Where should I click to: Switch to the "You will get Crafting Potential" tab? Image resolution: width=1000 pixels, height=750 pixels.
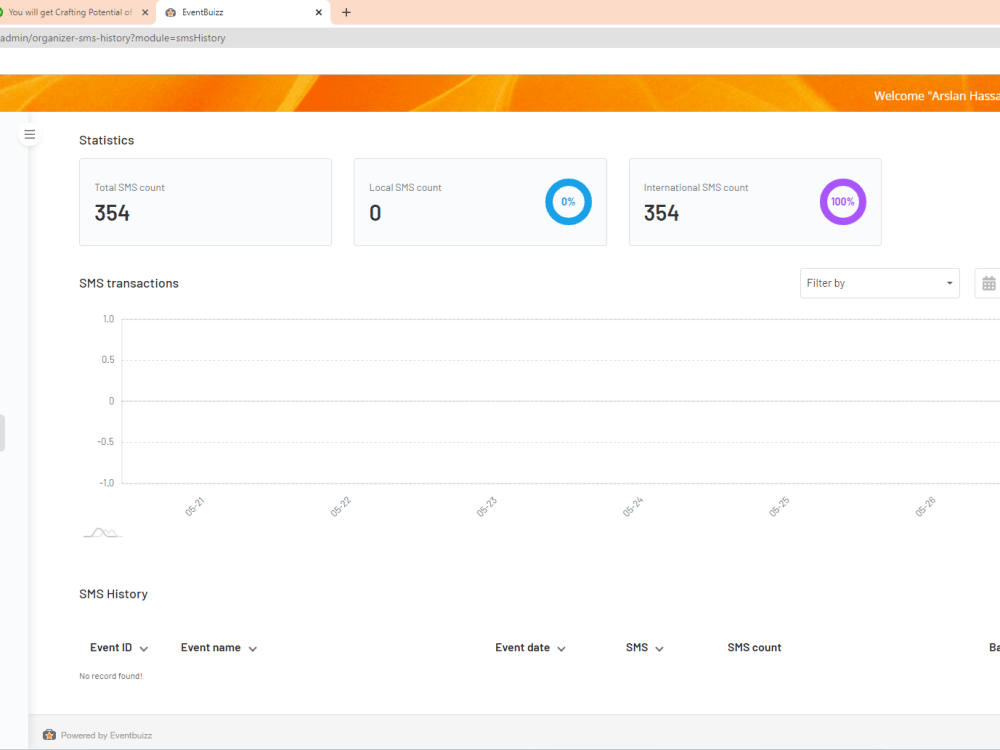77,12
